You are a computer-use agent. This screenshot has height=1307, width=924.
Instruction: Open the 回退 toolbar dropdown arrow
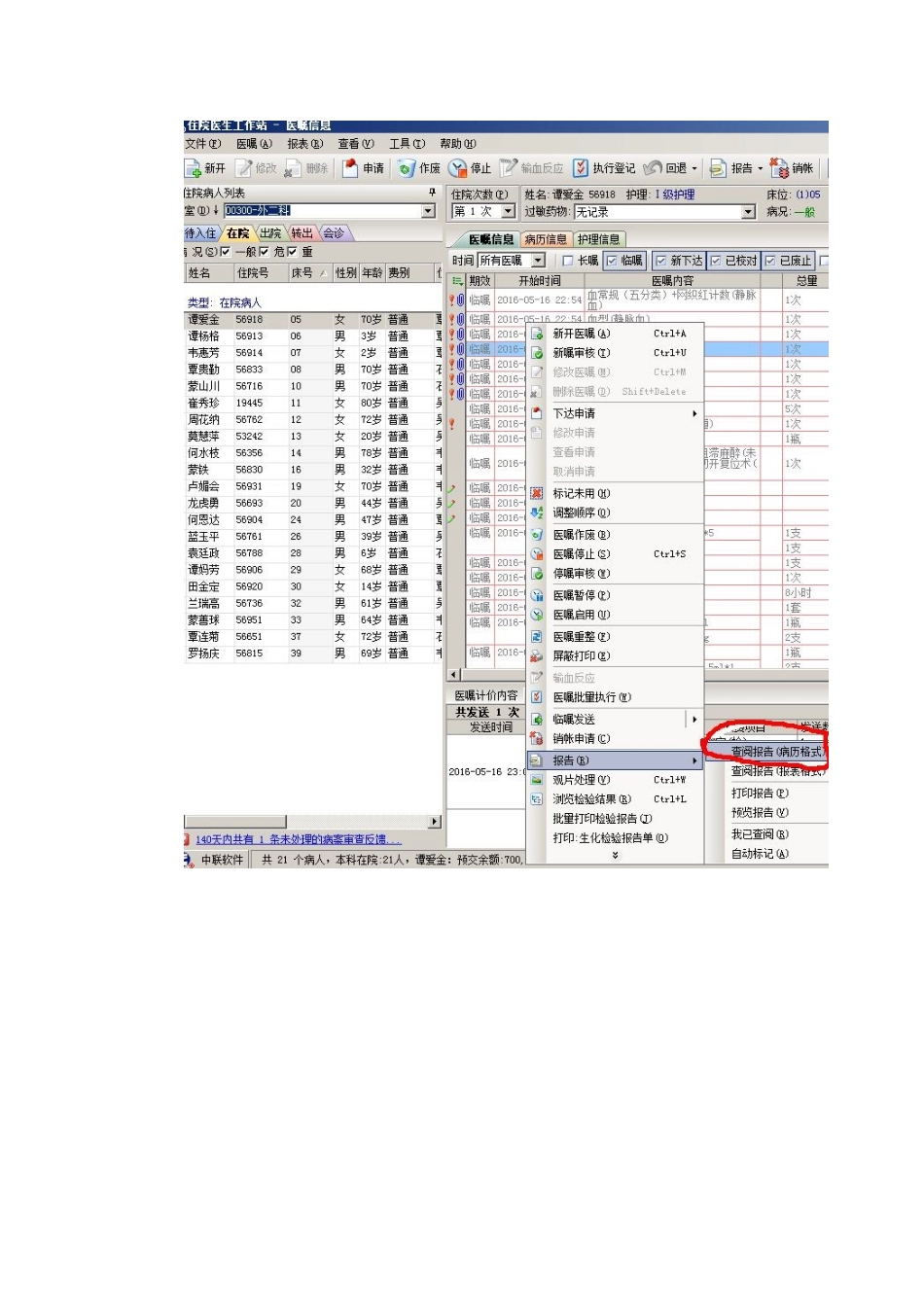tap(694, 169)
